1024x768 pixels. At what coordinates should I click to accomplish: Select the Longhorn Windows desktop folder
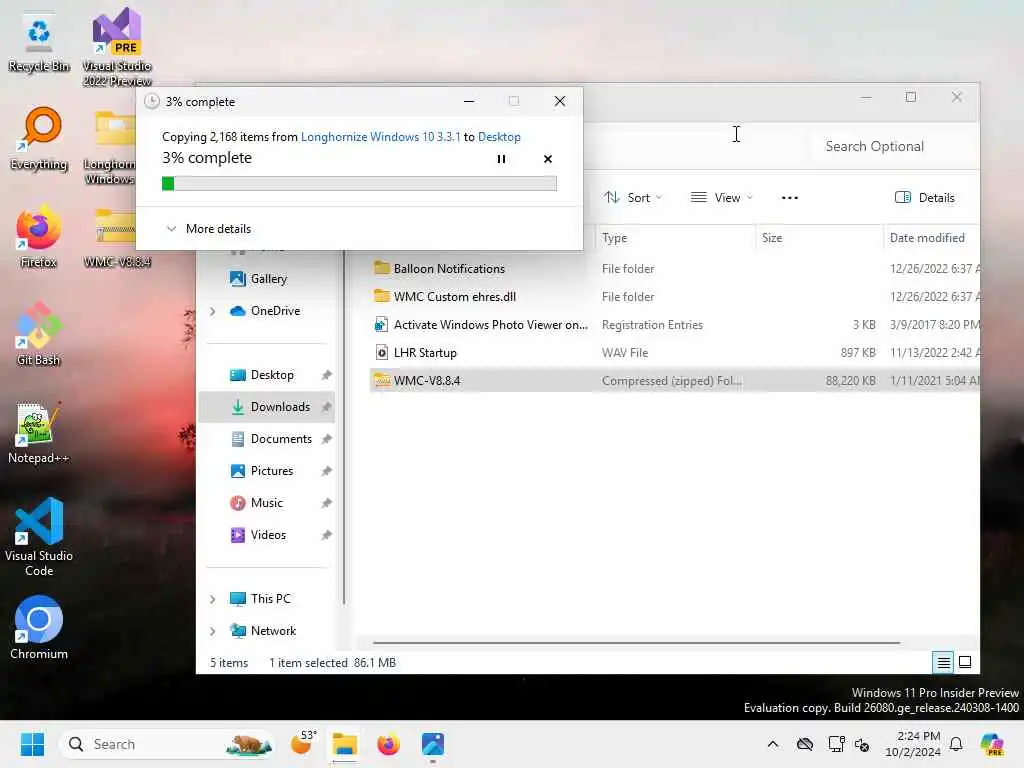[x=111, y=149]
